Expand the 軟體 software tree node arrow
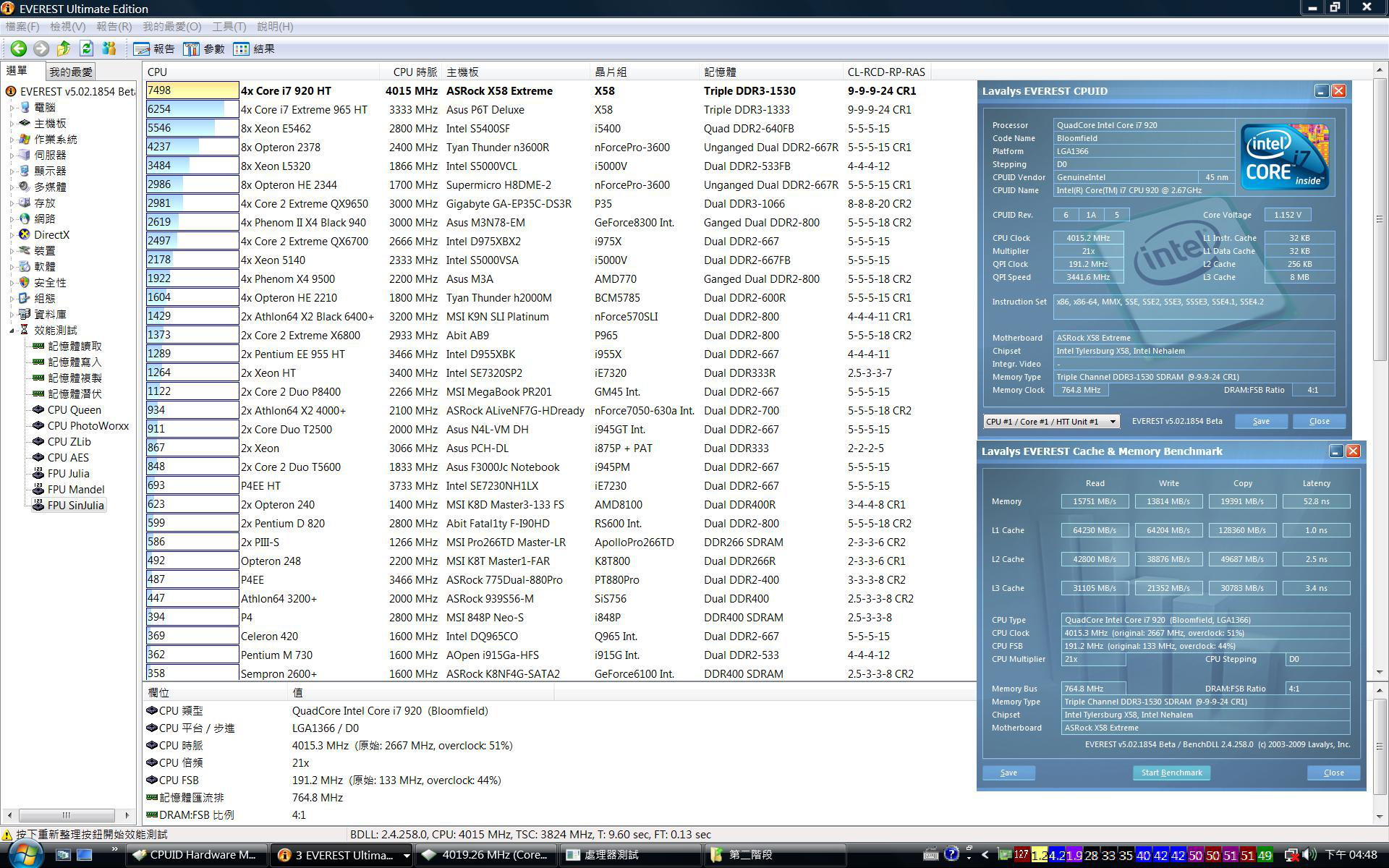This screenshot has width=1389, height=868. click(12, 266)
